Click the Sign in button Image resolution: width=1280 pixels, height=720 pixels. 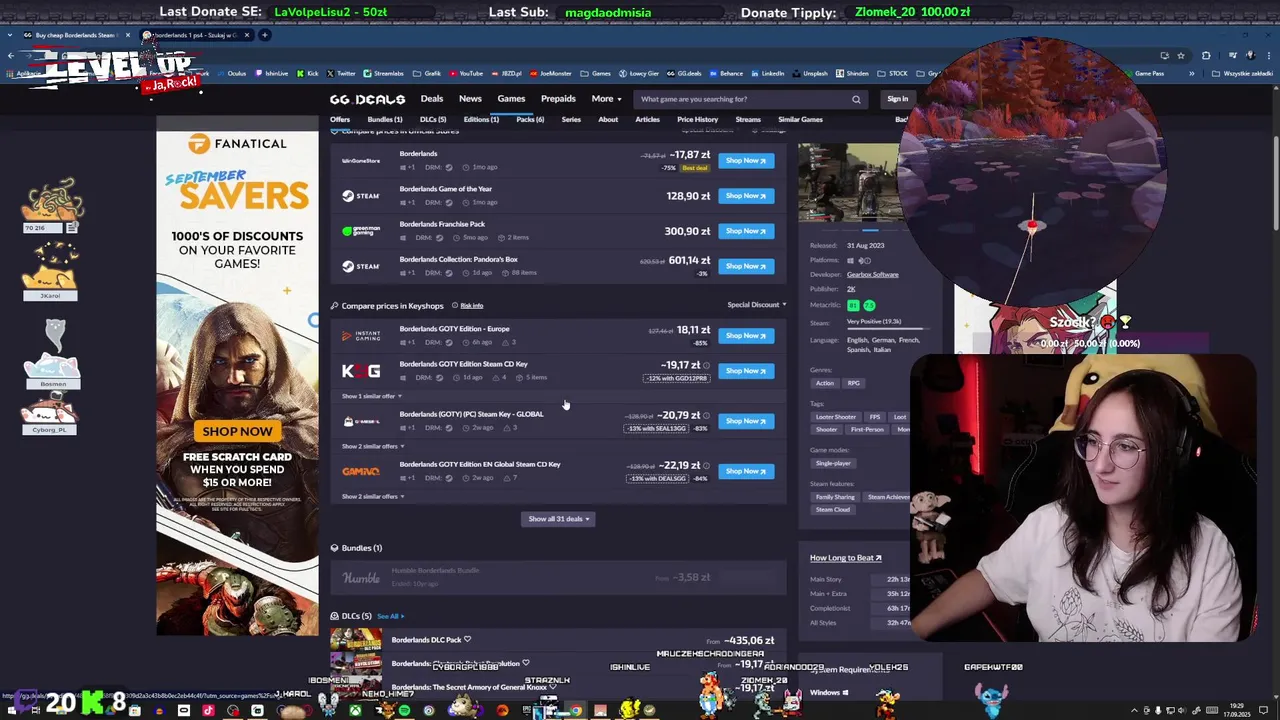click(x=897, y=99)
